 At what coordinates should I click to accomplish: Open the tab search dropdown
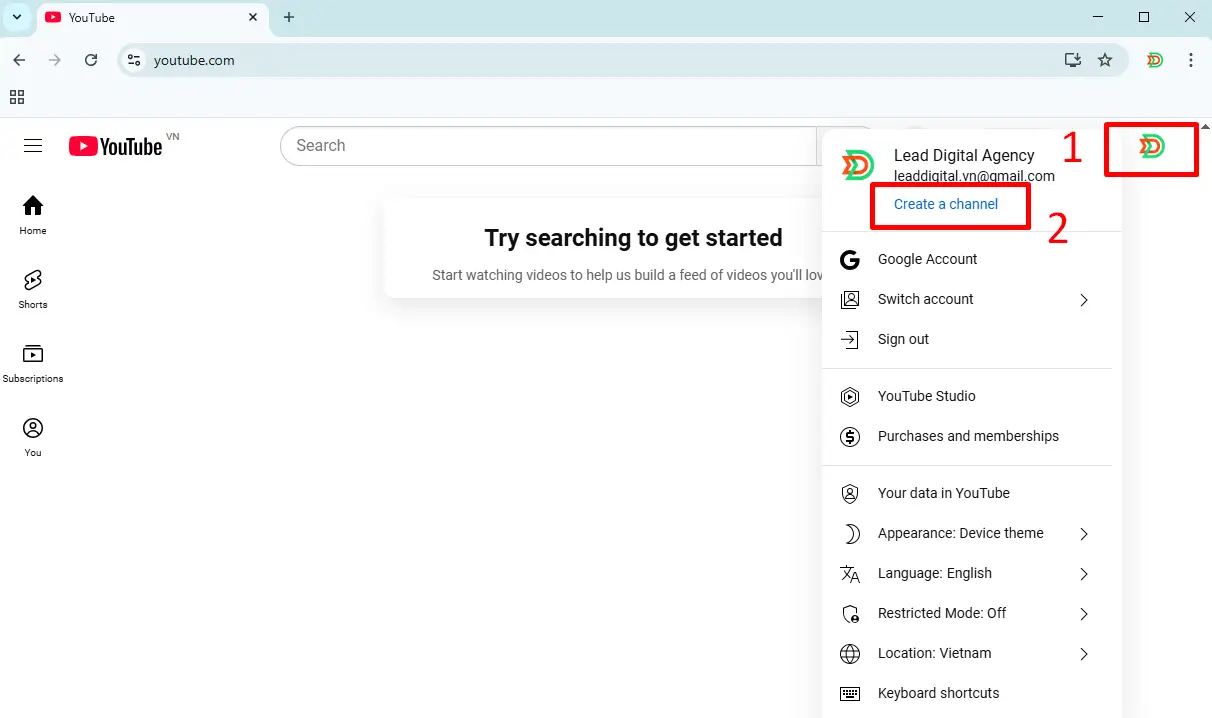click(x=17, y=17)
